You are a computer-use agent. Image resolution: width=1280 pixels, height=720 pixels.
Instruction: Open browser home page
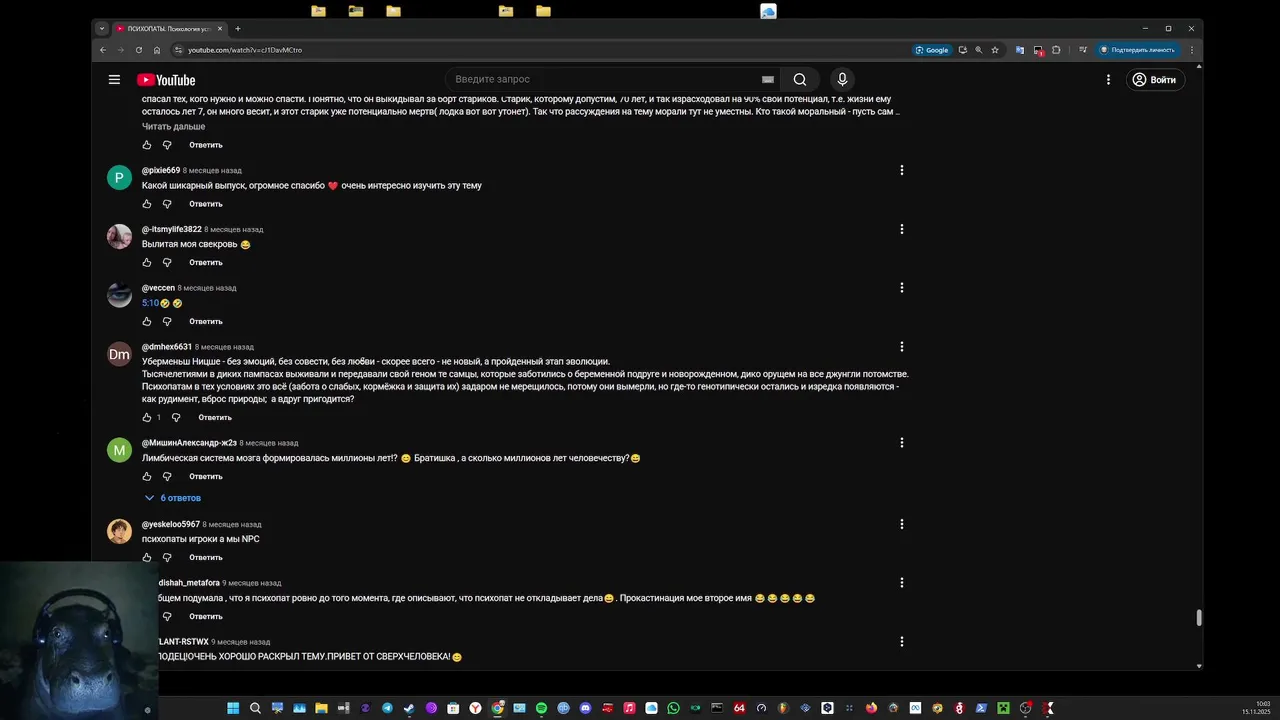tap(157, 50)
